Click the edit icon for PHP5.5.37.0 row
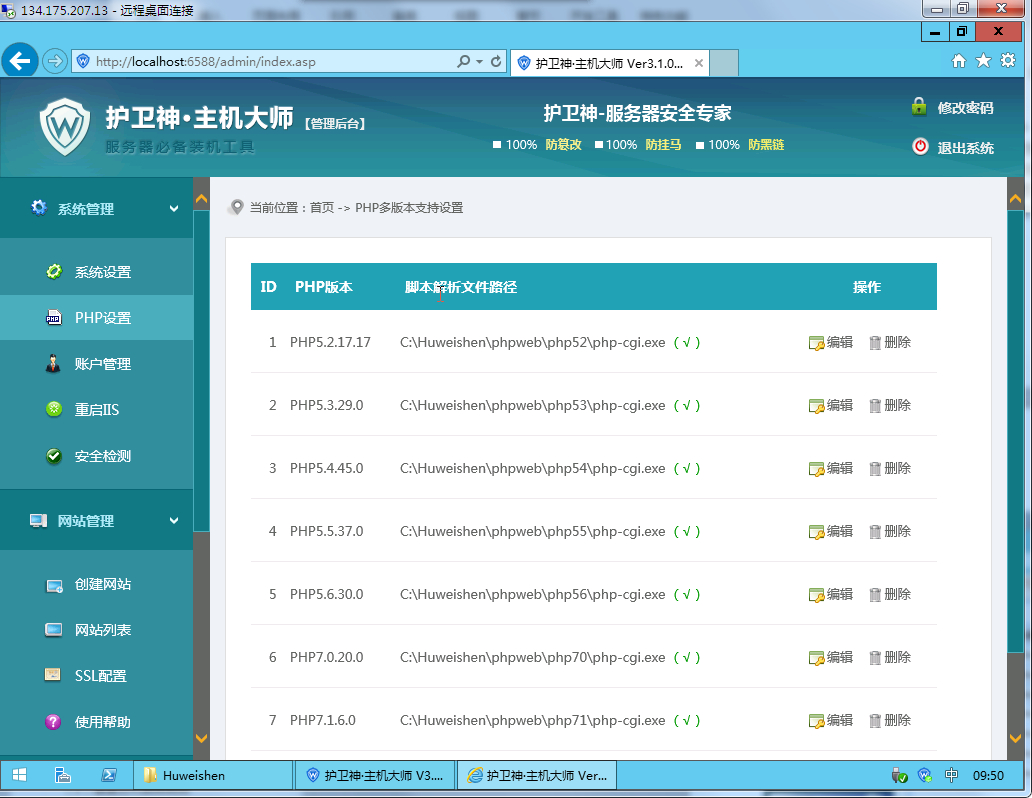This screenshot has width=1032, height=798. tap(816, 532)
